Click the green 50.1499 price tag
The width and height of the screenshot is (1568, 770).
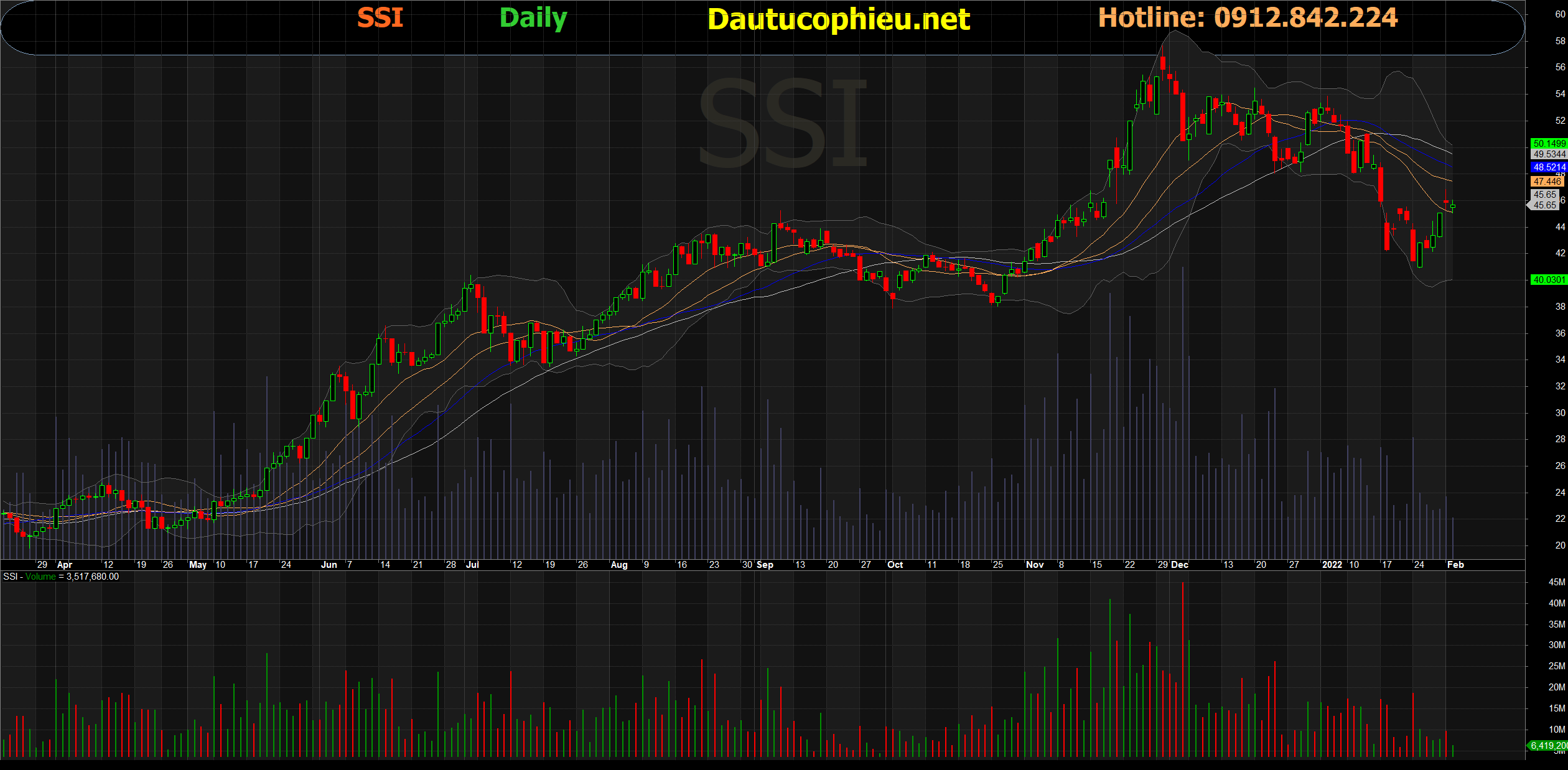[1549, 144]
